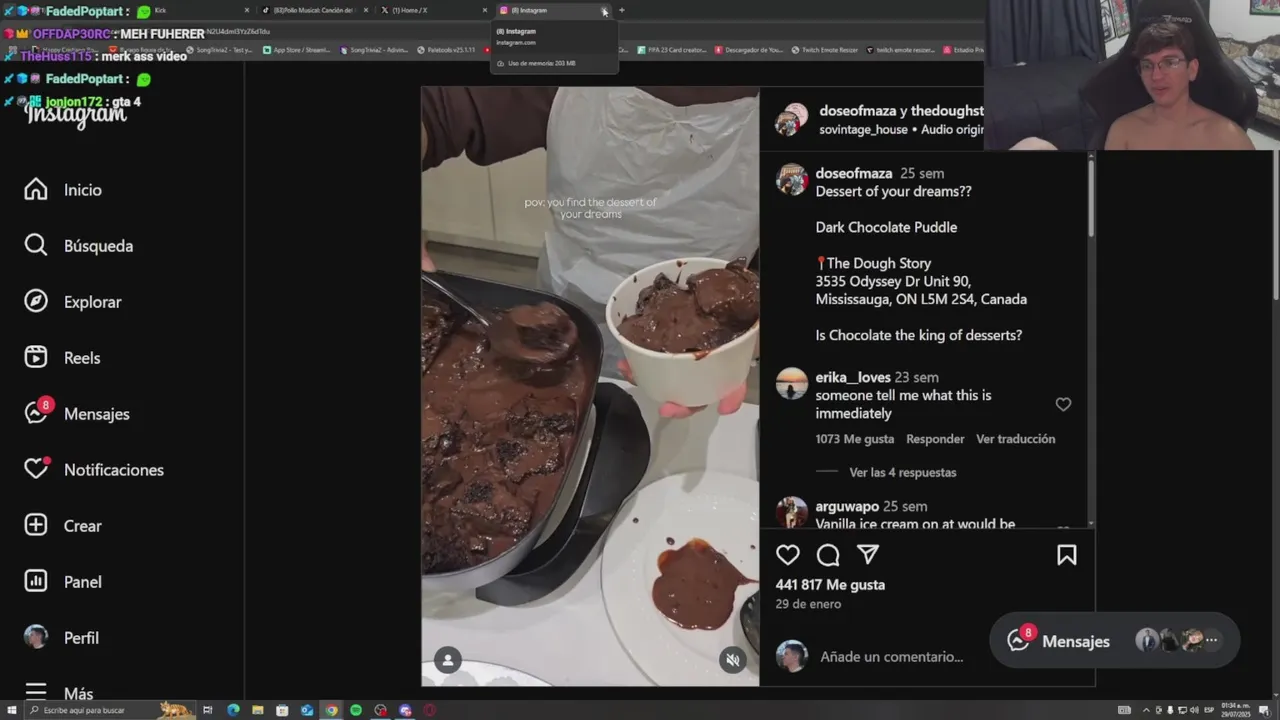
Task: Open Descargador de You... bookmark
Action: coord(749,49)
